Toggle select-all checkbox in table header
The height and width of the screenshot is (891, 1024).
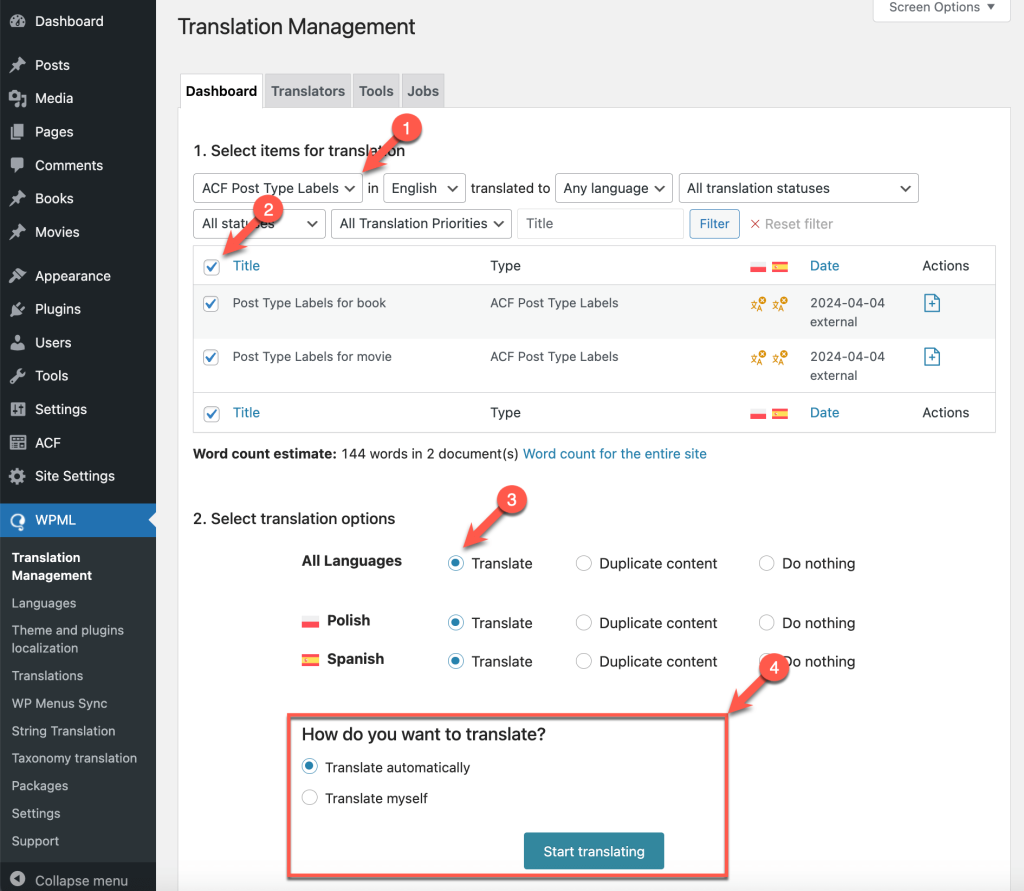211,267
